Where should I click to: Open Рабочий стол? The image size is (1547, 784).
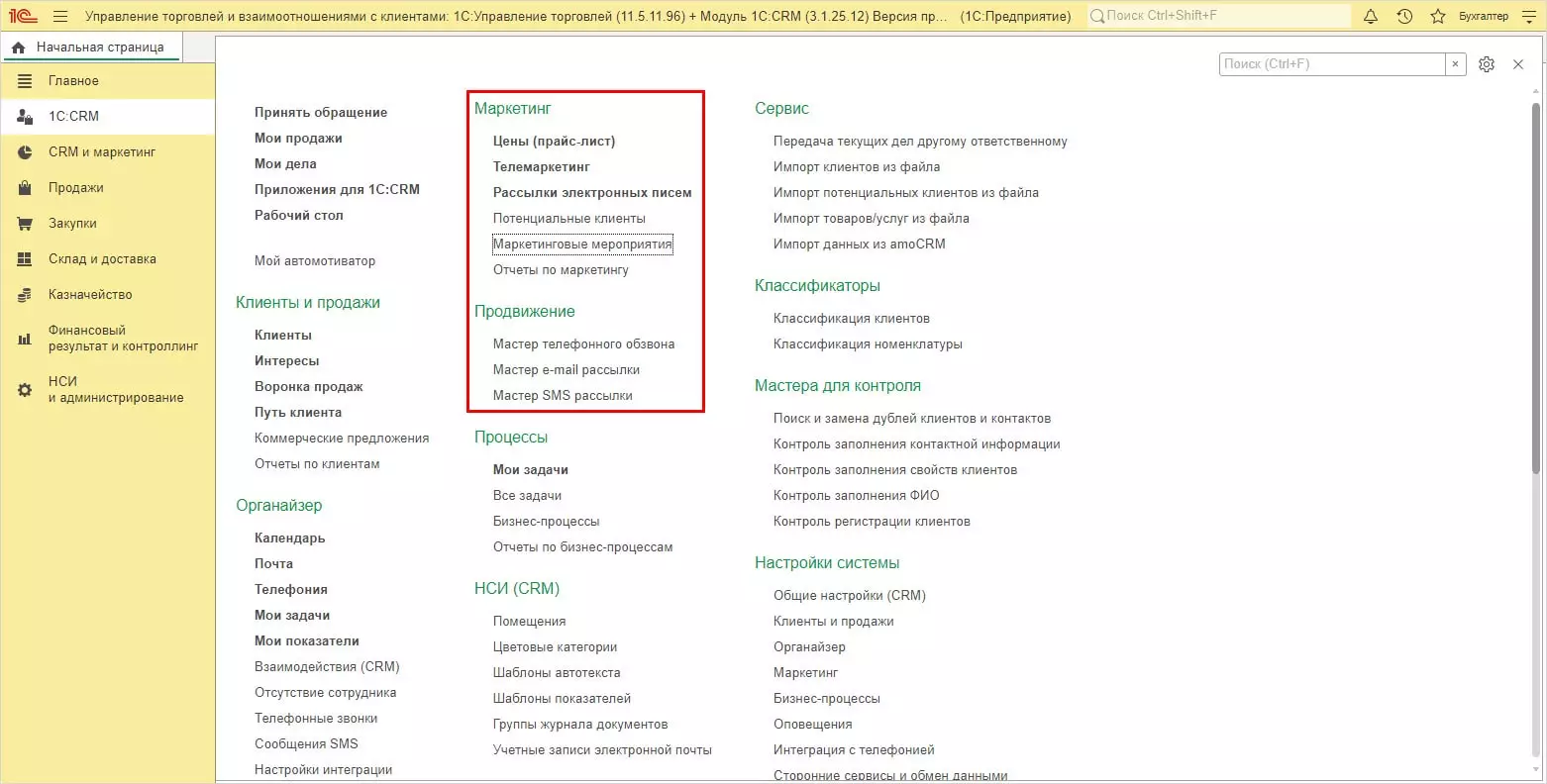tap(299, 216)
